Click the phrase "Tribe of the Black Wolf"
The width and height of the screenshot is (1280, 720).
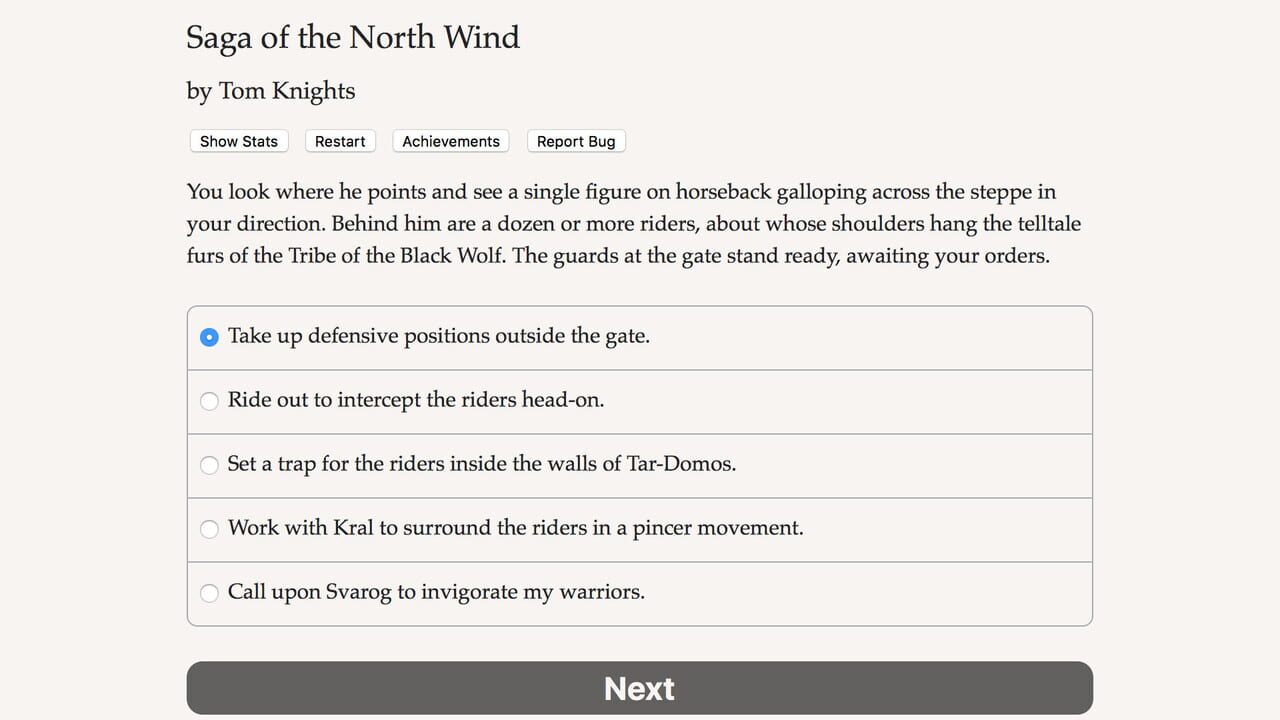pyautogui.click(x=396, y=255)
